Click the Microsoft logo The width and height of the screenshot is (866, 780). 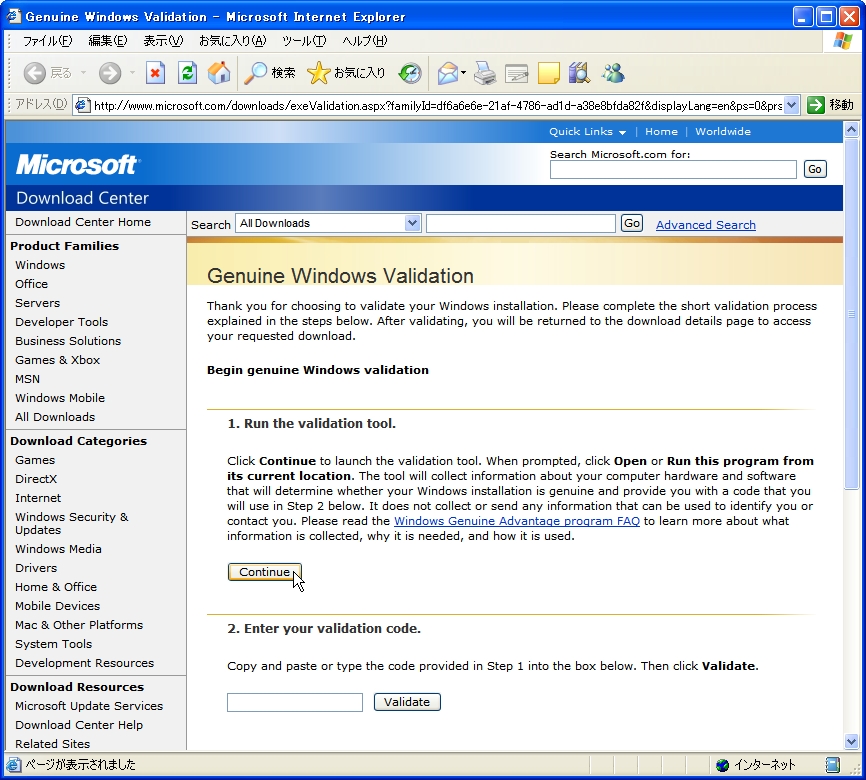coord(77,165)
